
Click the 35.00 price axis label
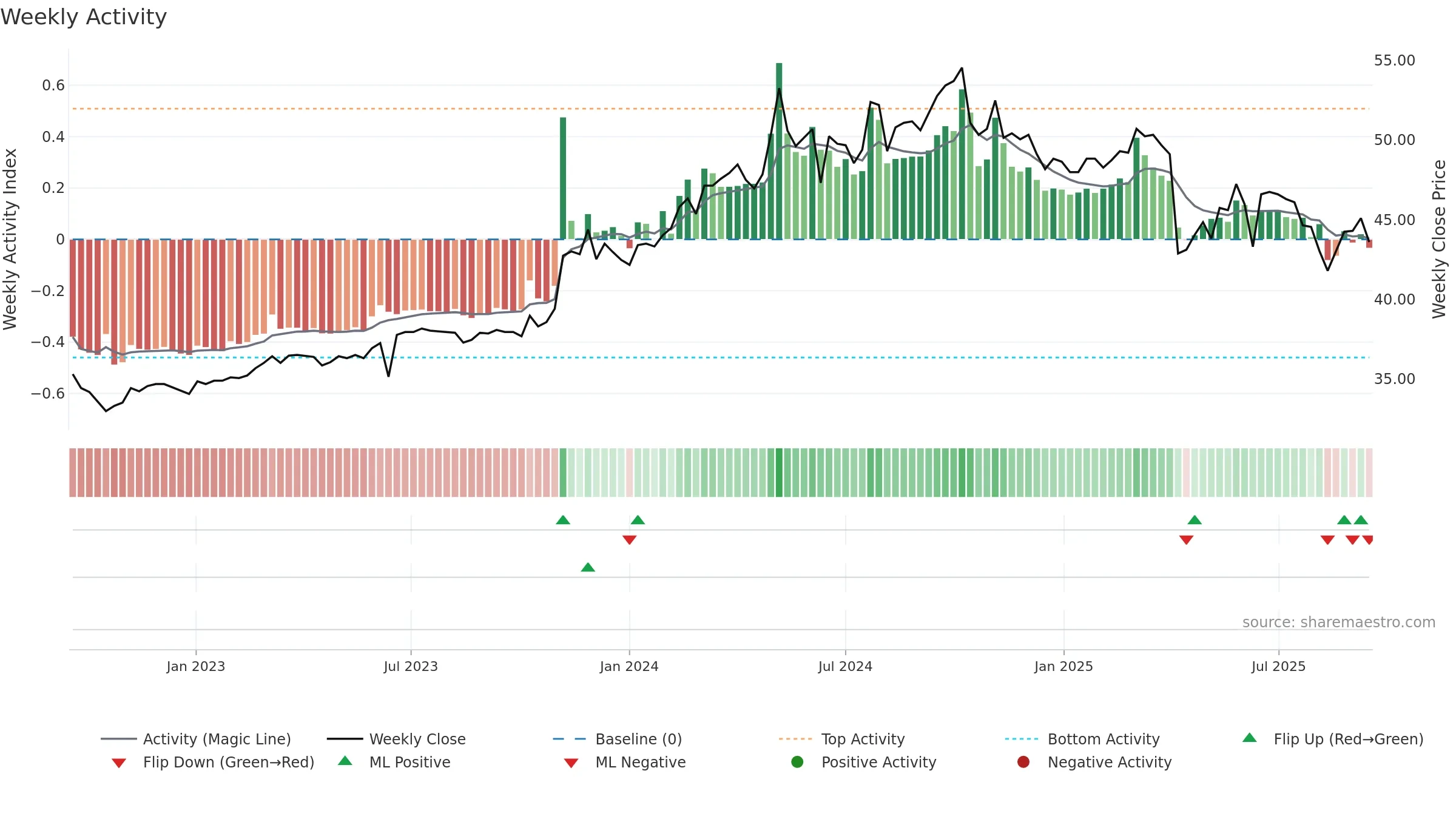[x=1395, y=379]
